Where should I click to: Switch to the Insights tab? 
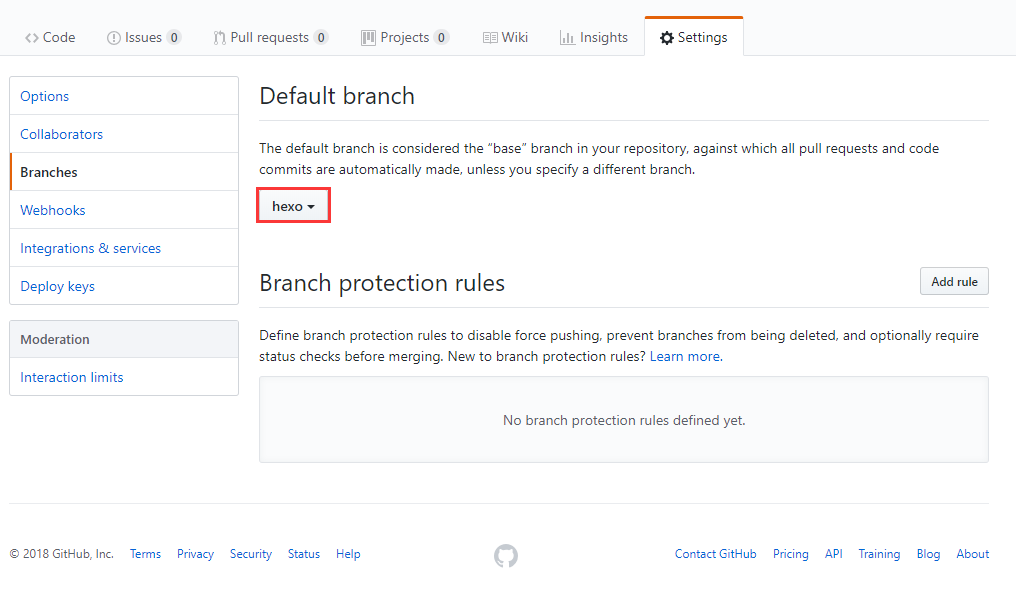coord(603,38)
